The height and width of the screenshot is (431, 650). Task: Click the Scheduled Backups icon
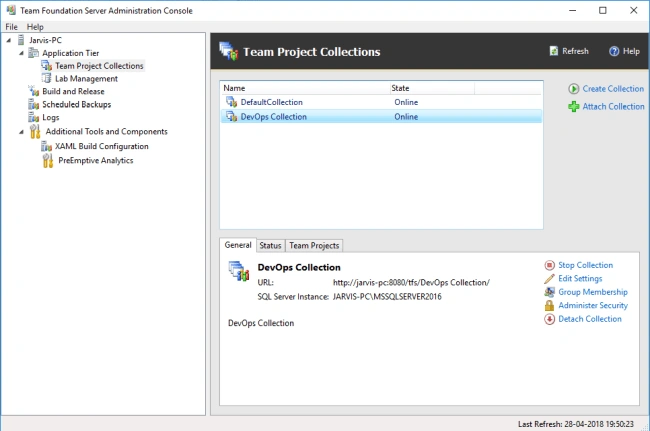click(x=33, y=104)
